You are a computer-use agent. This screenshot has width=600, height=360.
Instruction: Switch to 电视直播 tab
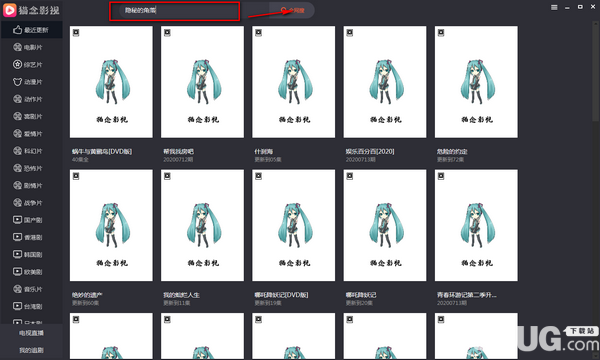pyautogui.click(x=31, y=333)
